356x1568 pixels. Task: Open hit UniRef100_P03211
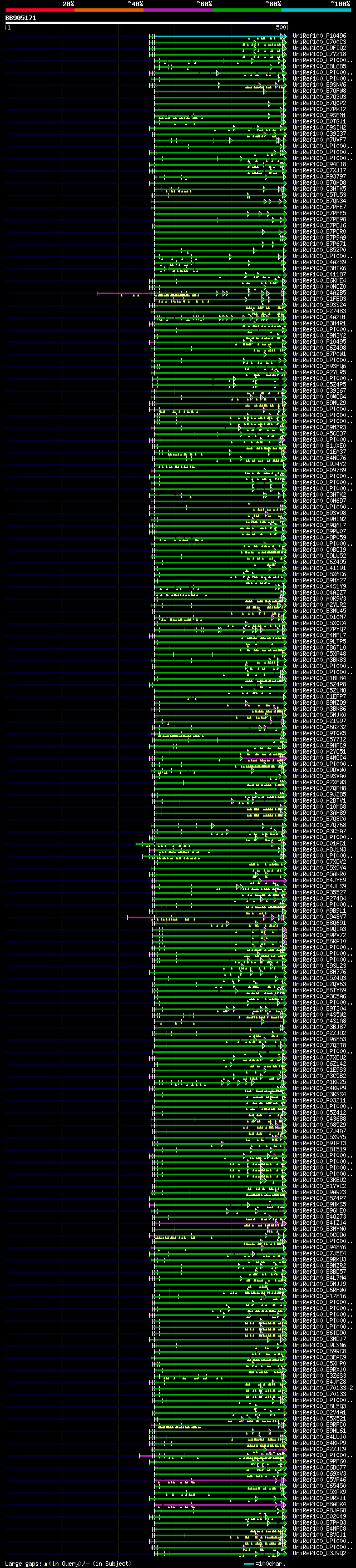point(319,1101)
